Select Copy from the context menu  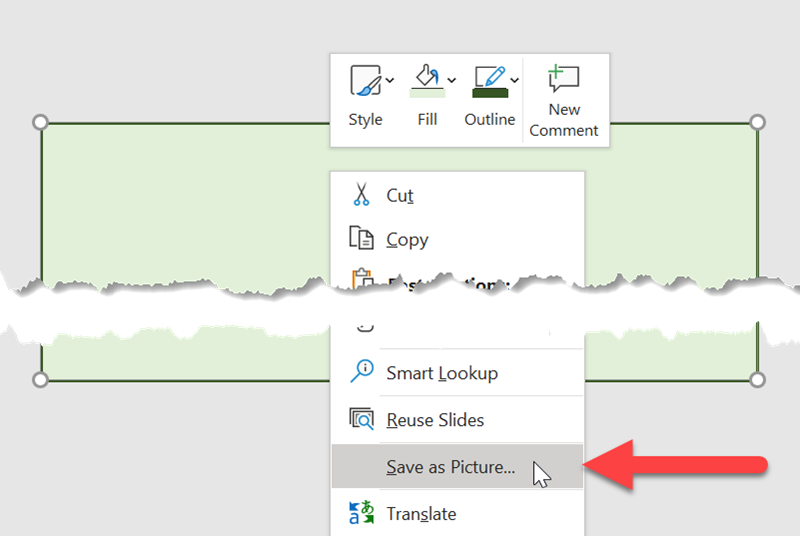point(457,239)
